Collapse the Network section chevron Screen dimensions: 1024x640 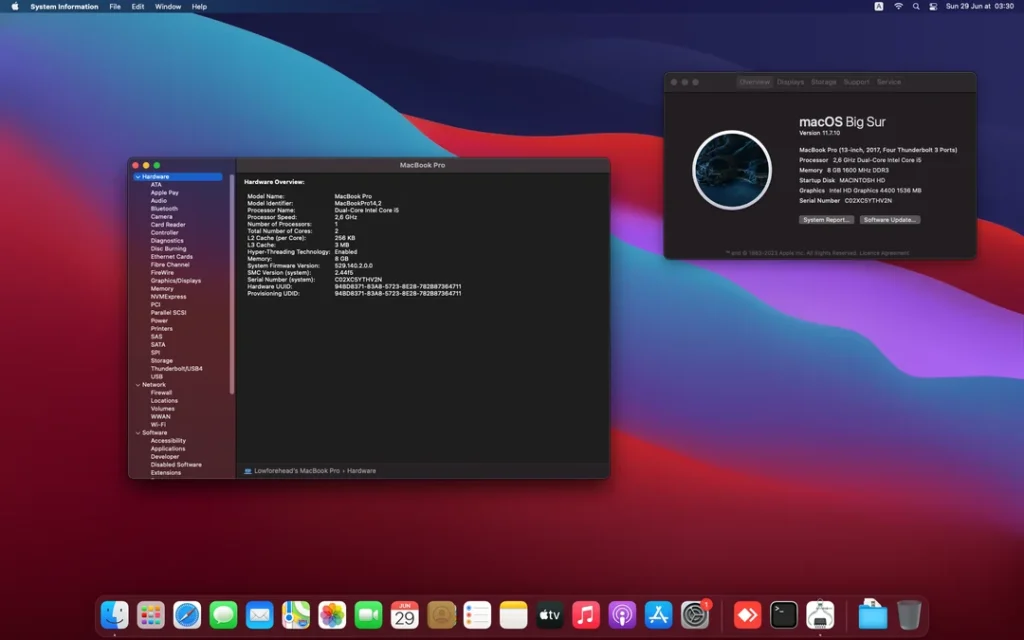(x=138, y=385)
